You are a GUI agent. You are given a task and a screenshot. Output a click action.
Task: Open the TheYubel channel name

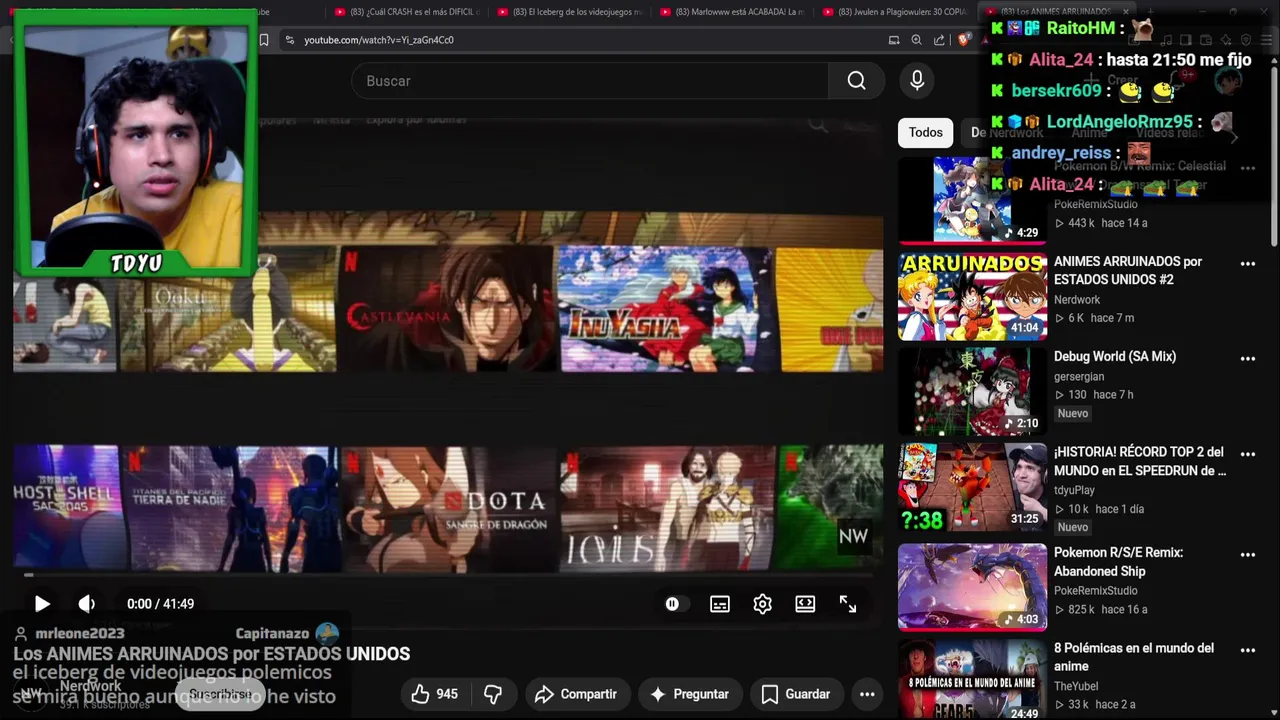pos(1076,686)
